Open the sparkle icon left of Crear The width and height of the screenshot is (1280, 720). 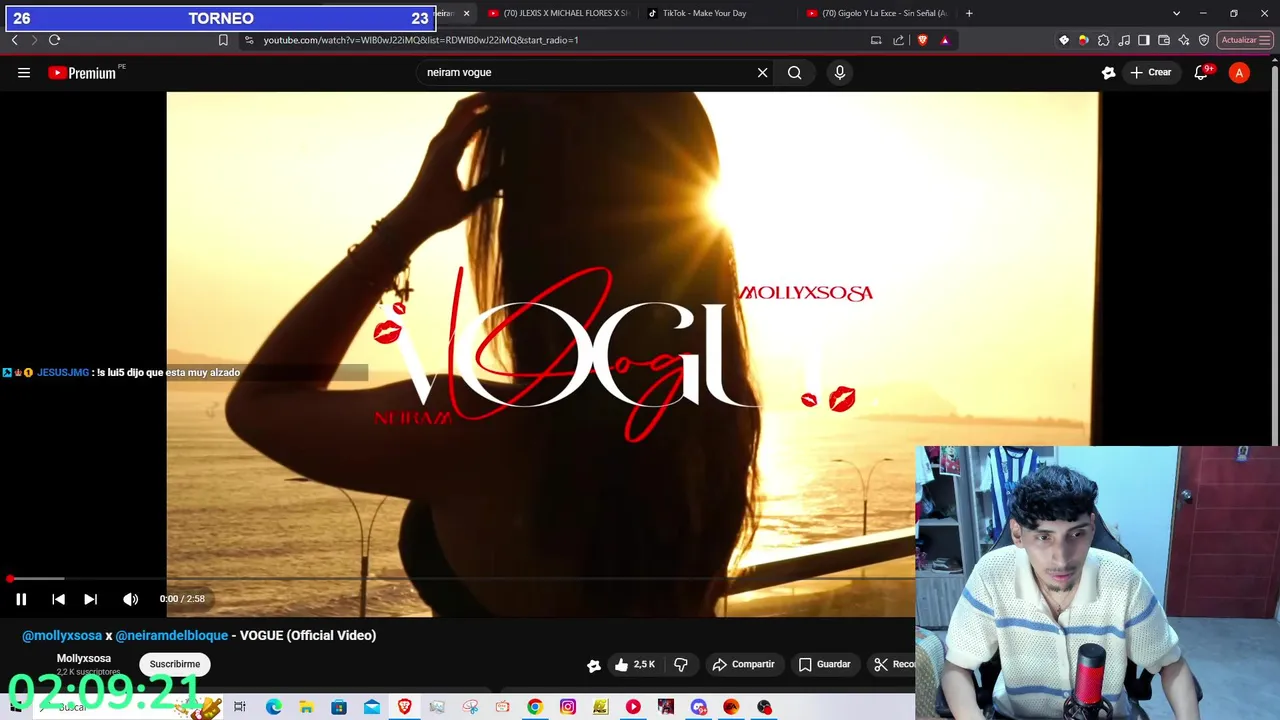[x=1108, y=72]
